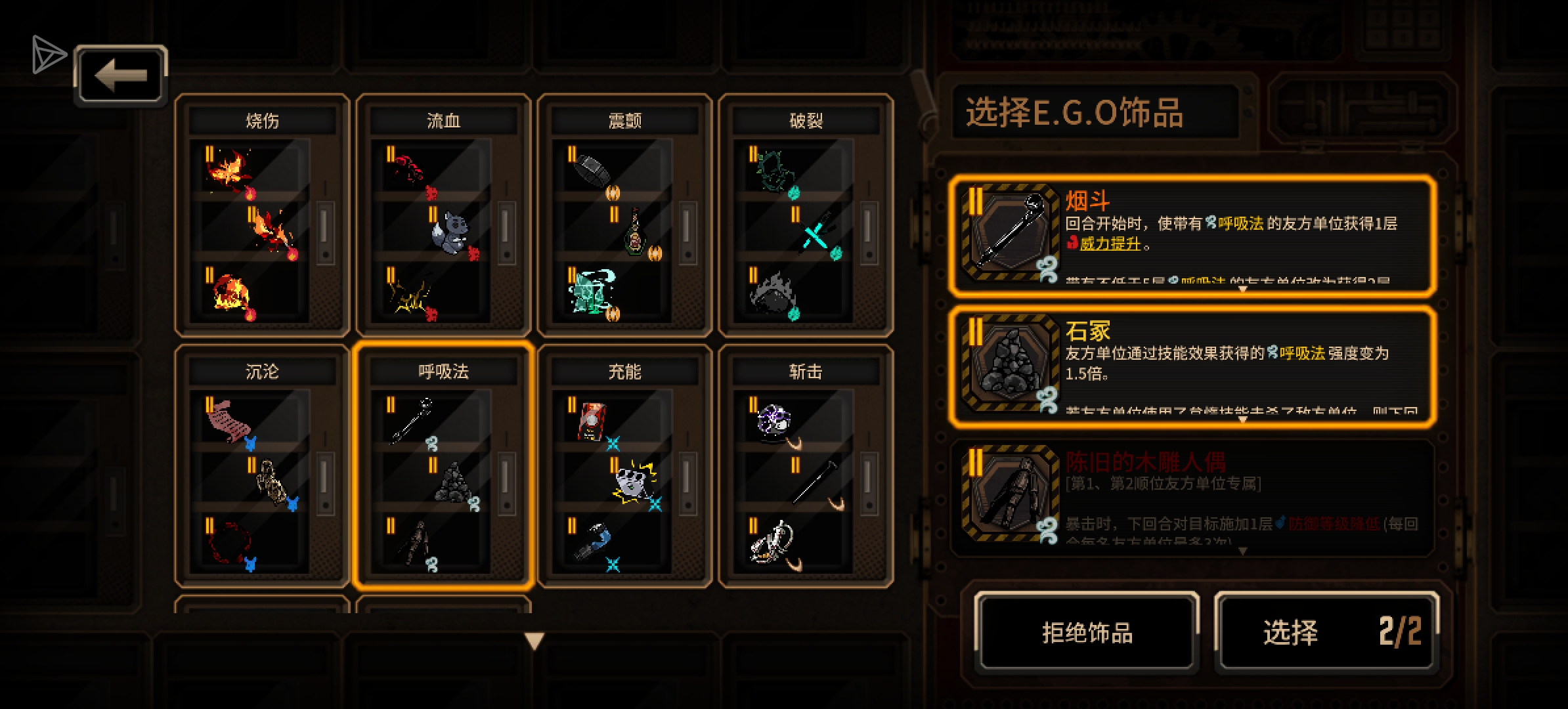
Task: Choose the cyan cross sword in 破裂
Action: (x=817, y=232)
